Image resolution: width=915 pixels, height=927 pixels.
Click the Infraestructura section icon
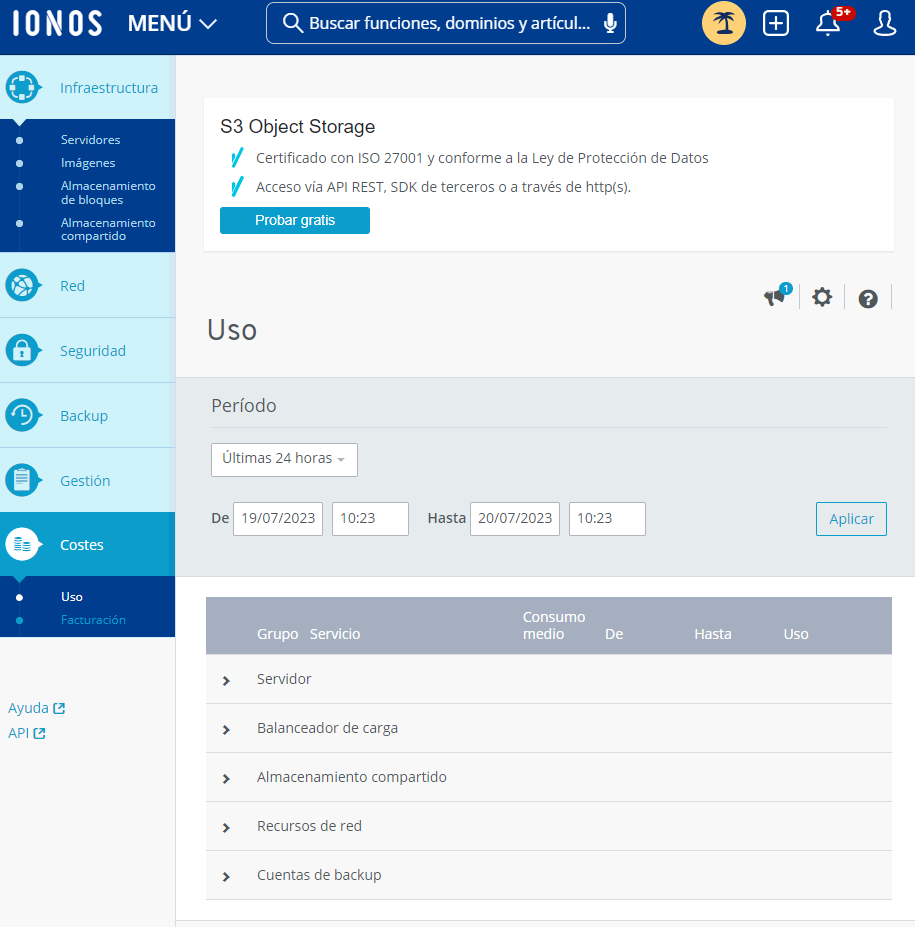pos(22,87)
